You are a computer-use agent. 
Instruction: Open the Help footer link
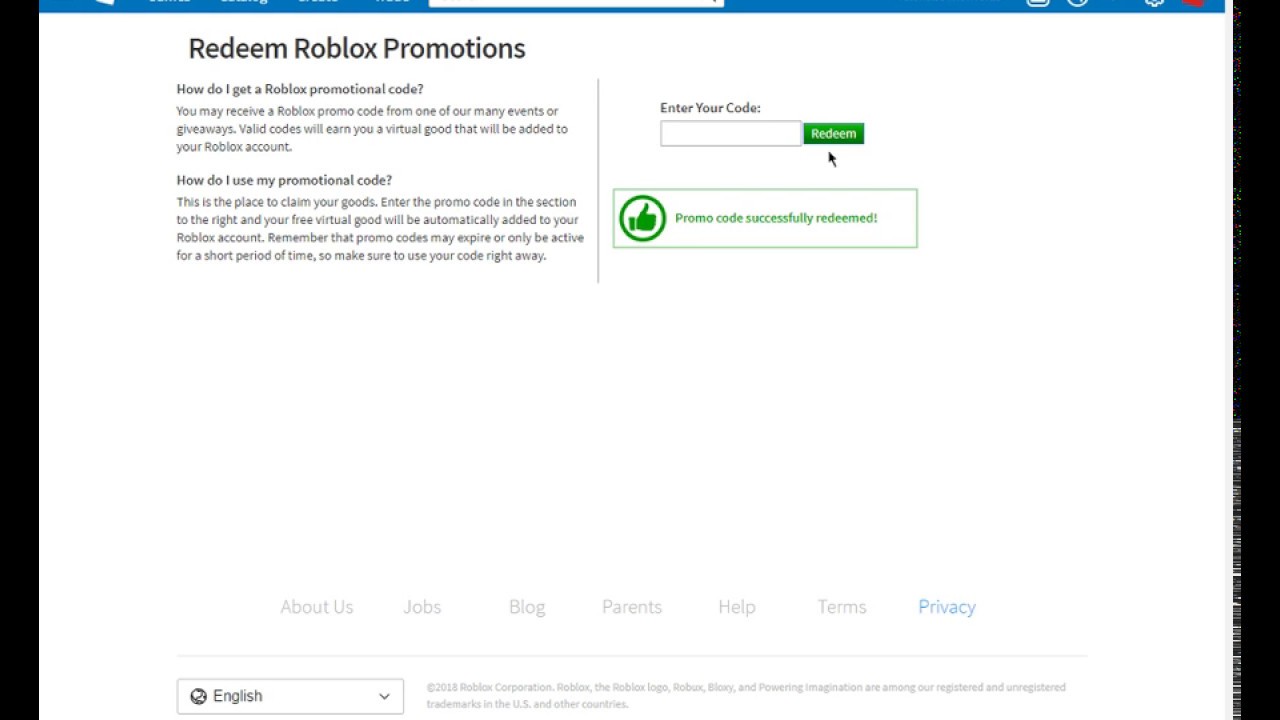click(737, 607)
